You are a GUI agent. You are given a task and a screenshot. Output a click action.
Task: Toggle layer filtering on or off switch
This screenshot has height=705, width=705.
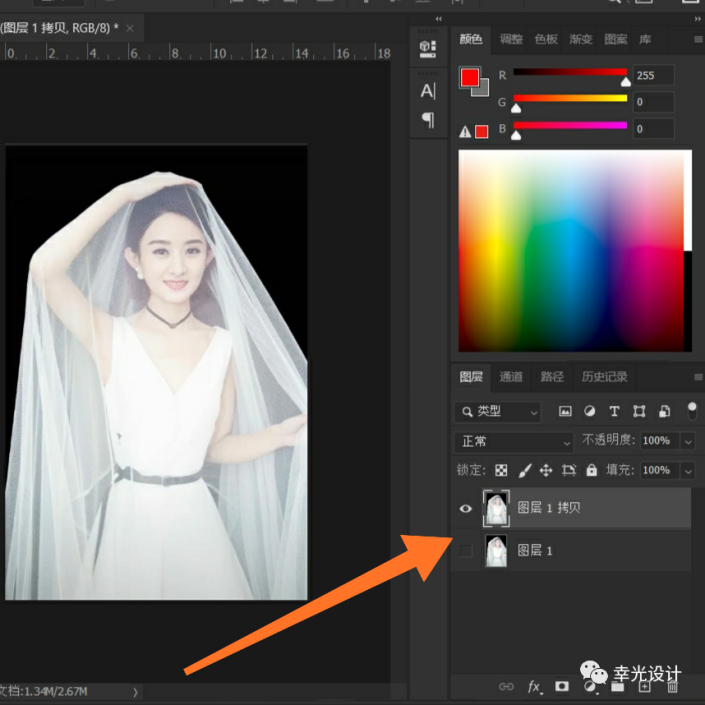pos(692,411)
